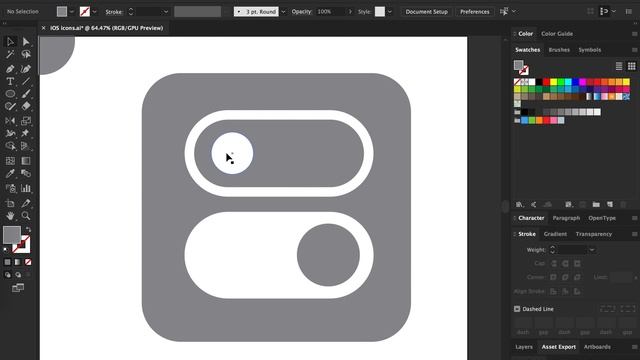The width and height of the screenshot is (640, 360).
Task: Expand the Opacity slider arrow
Action: click(x=350, y=12)
